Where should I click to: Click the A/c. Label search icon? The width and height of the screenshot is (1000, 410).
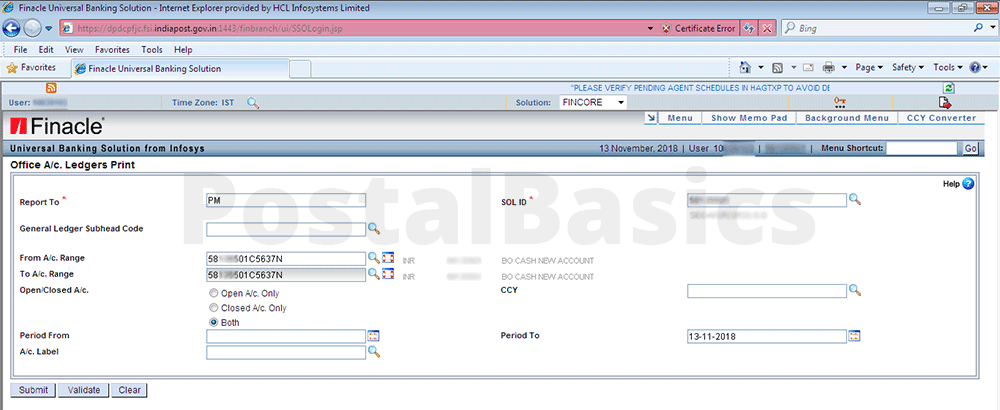374,352
